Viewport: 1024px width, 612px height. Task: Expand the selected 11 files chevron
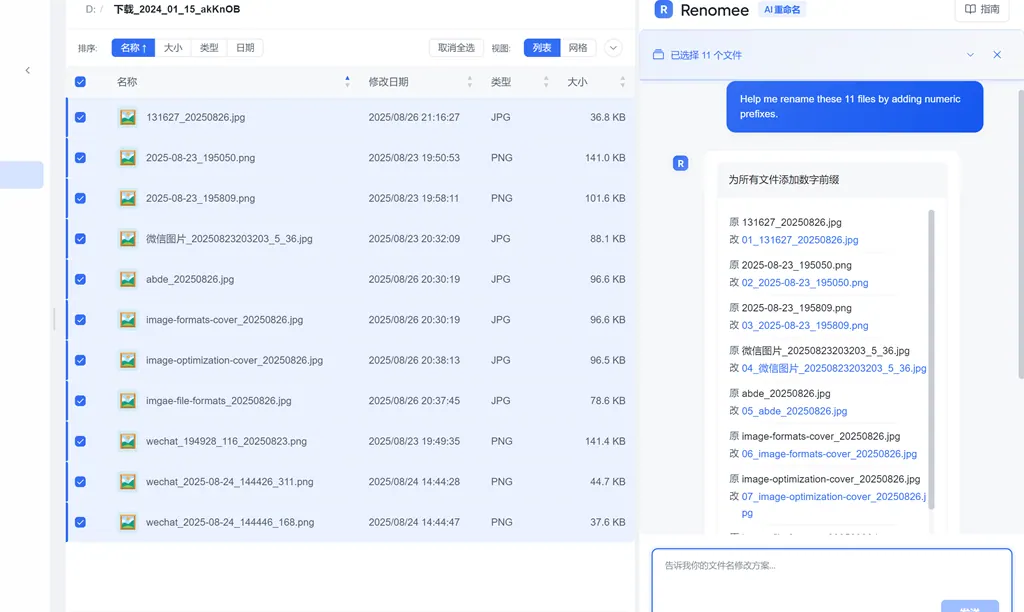[x=970, y=55]
